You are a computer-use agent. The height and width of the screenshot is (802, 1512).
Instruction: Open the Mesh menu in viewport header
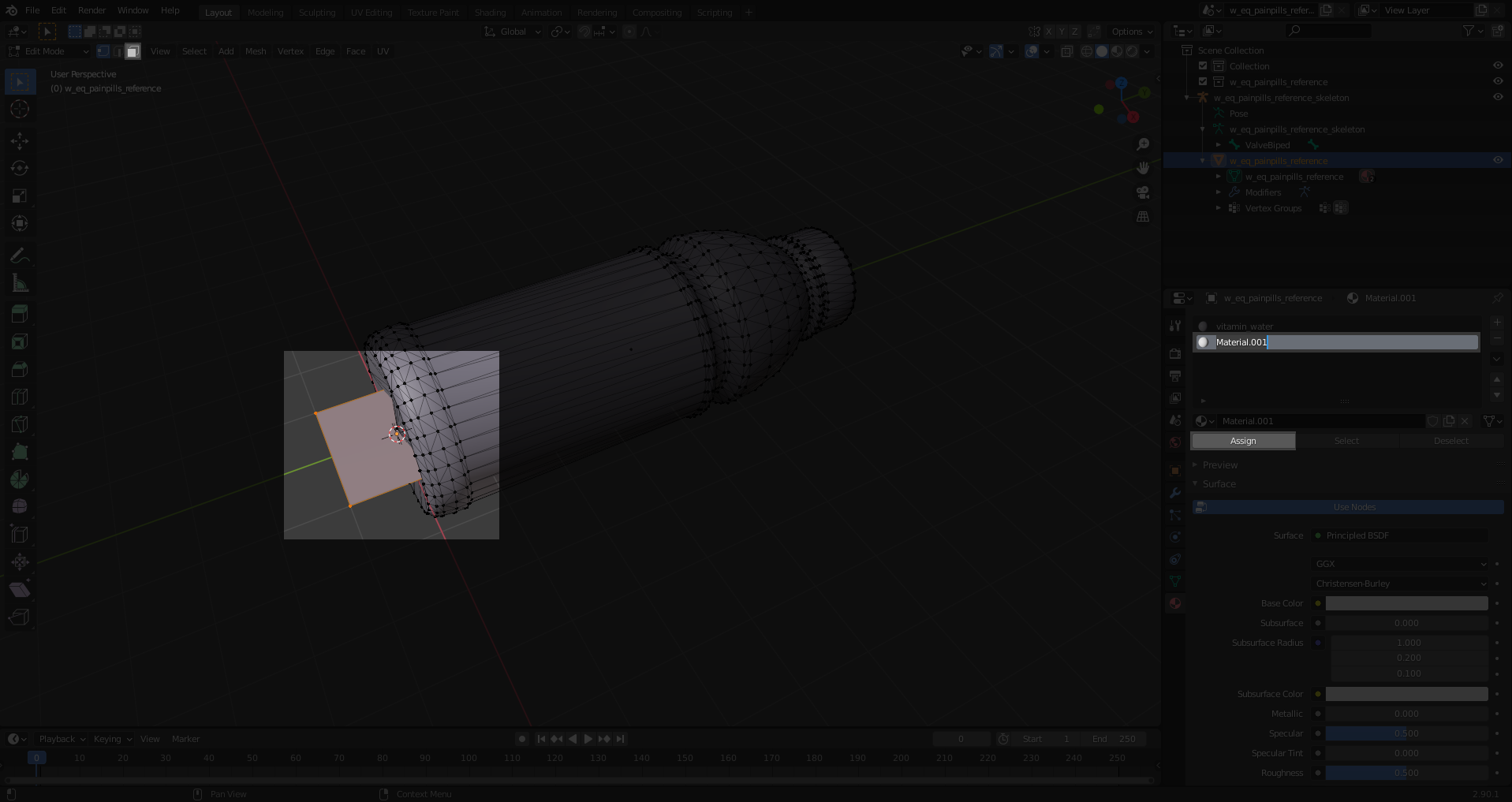256,51
